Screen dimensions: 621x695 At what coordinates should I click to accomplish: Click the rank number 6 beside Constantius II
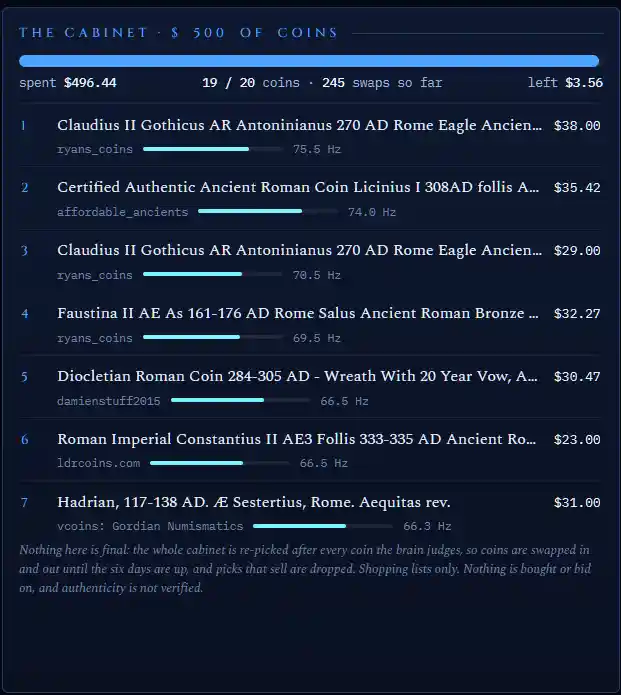click(24, 439)
